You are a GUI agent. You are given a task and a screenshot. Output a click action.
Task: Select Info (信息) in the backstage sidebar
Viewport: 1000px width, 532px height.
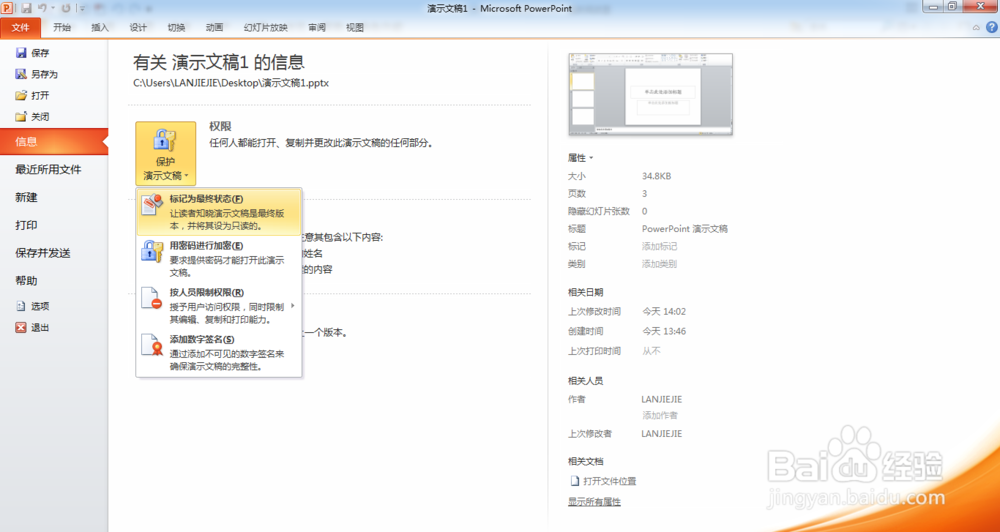click(x=54, y=142)
